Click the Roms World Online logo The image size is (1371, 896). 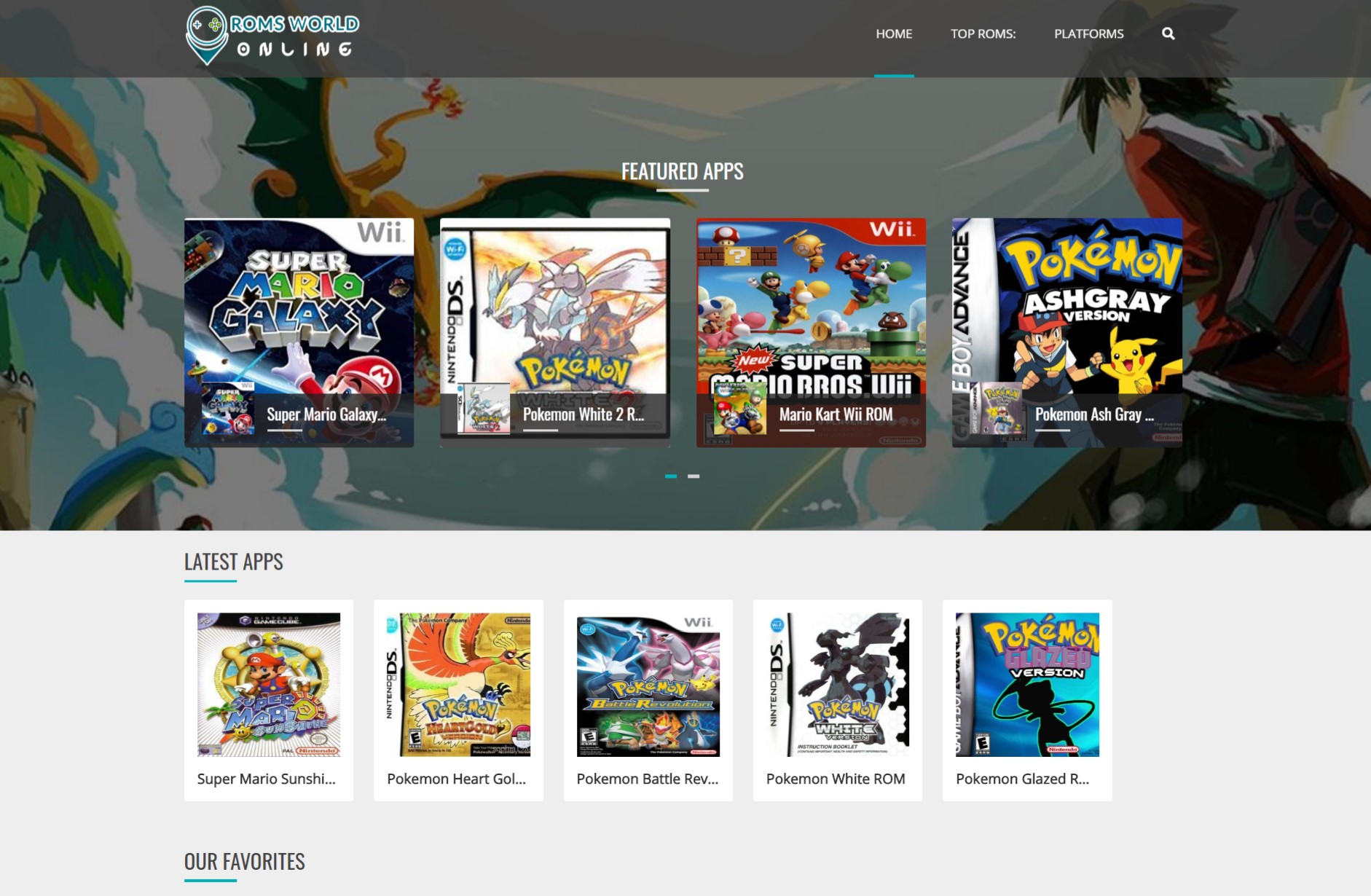click(x=272, y=36)
